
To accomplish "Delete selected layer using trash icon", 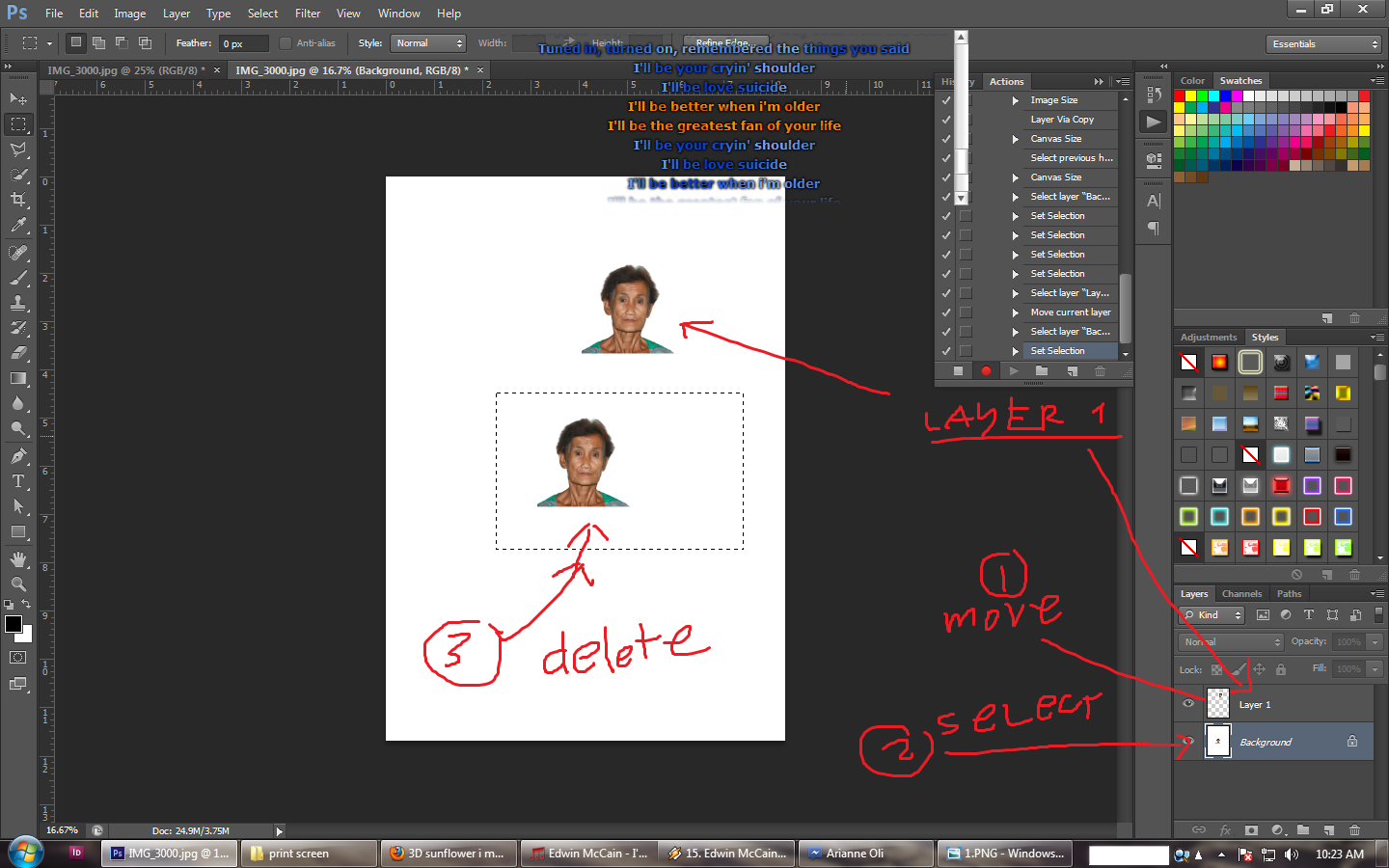I will click(x=1354, y=829).
